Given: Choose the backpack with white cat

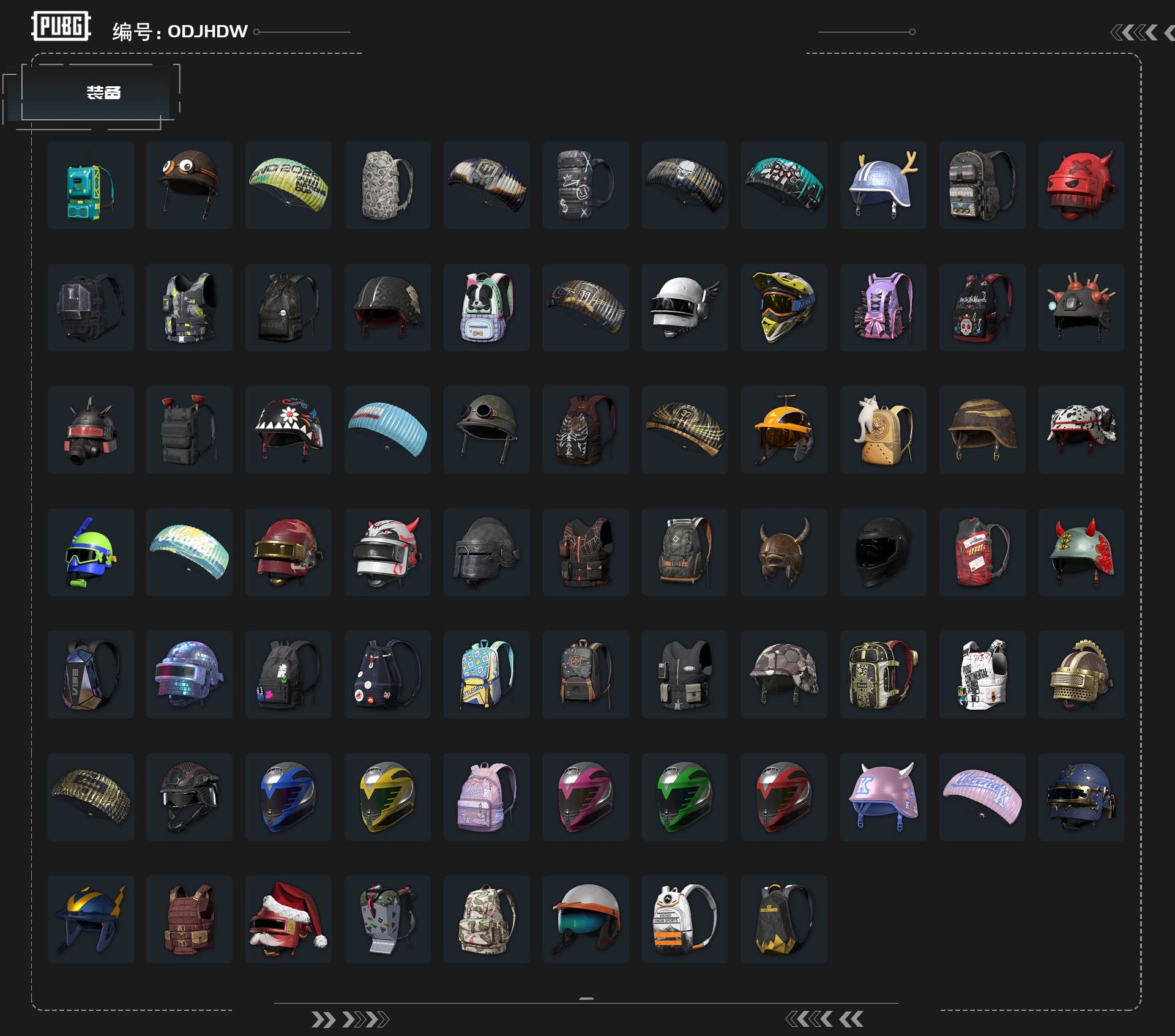Looking at the screenshot, I should click(884, 430).
